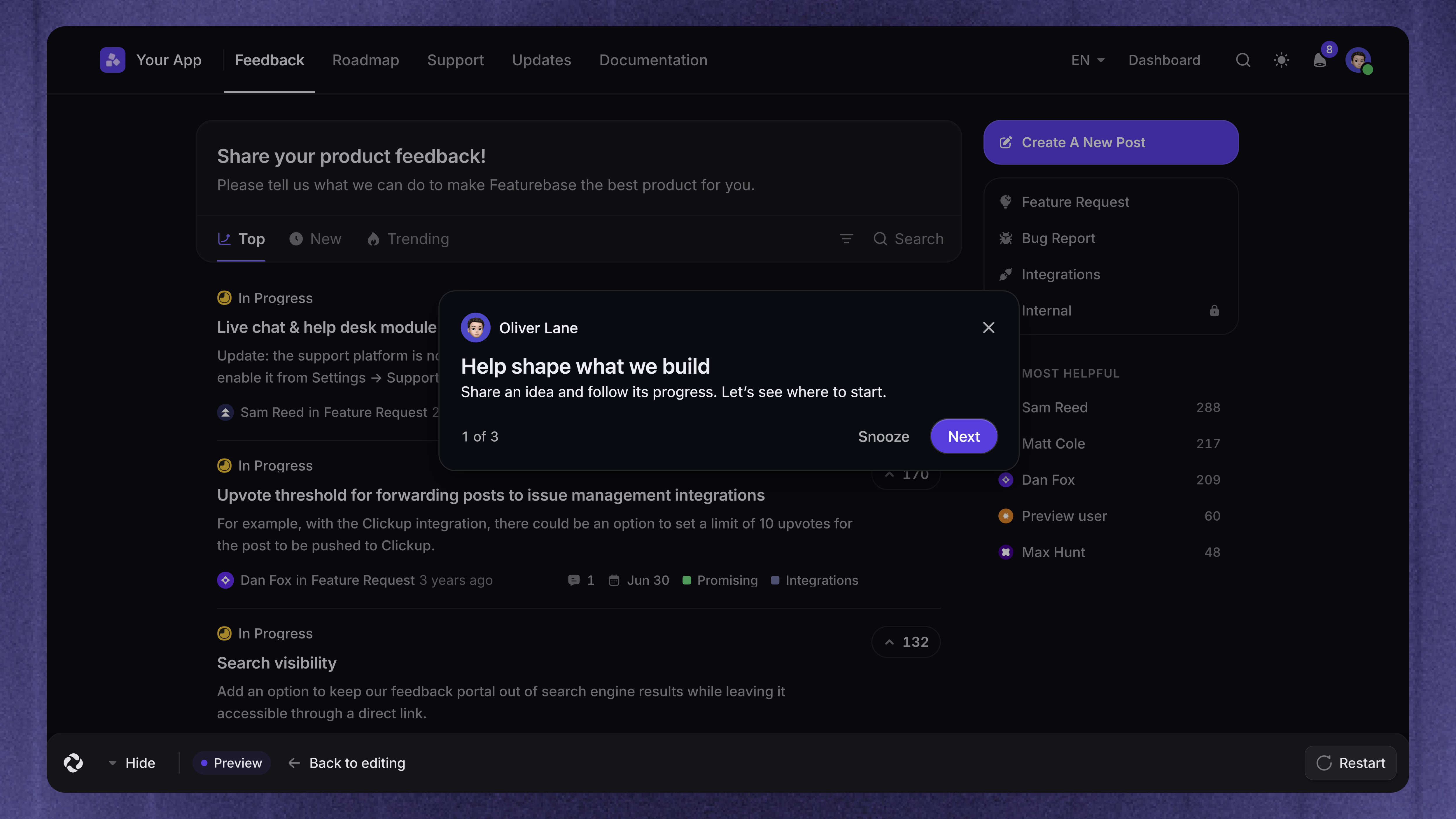This screenshot has width=1456, height=819.
Task: Upvote the Search visibility post (132)
Action: point(905,642)
